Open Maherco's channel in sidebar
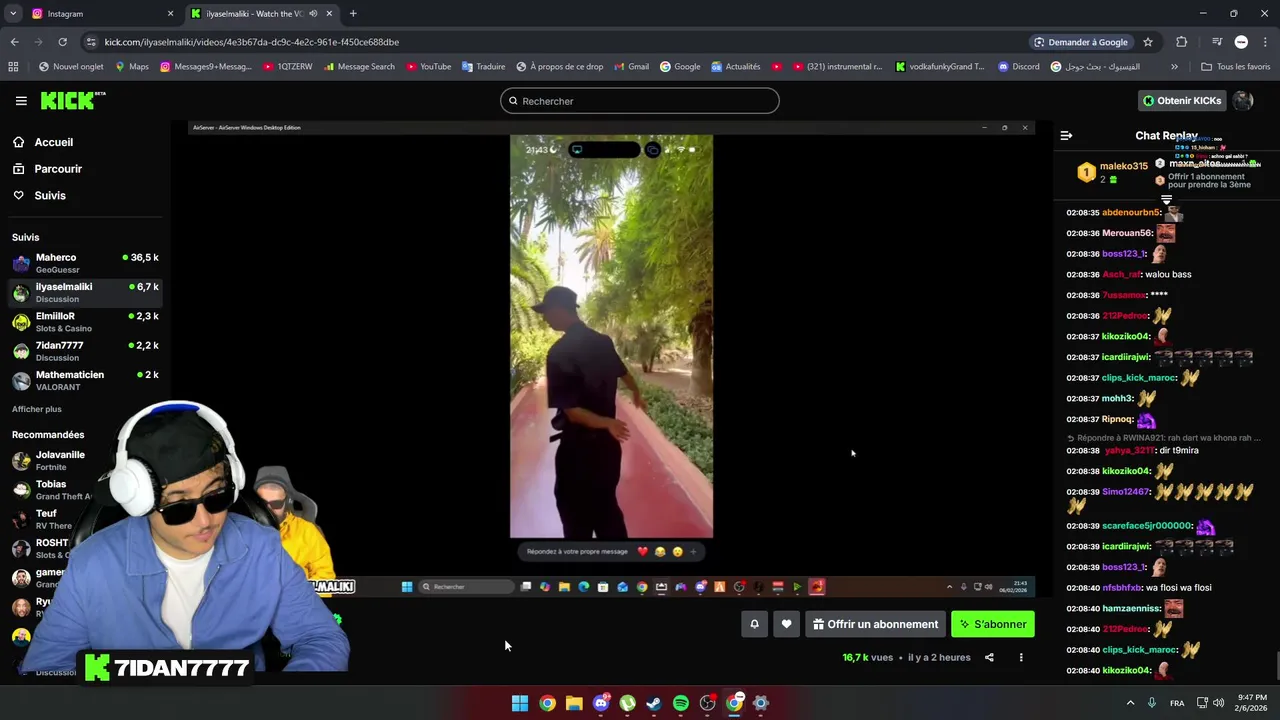The width and height of the screenshot is (1280, 720). tap(86, 263)
